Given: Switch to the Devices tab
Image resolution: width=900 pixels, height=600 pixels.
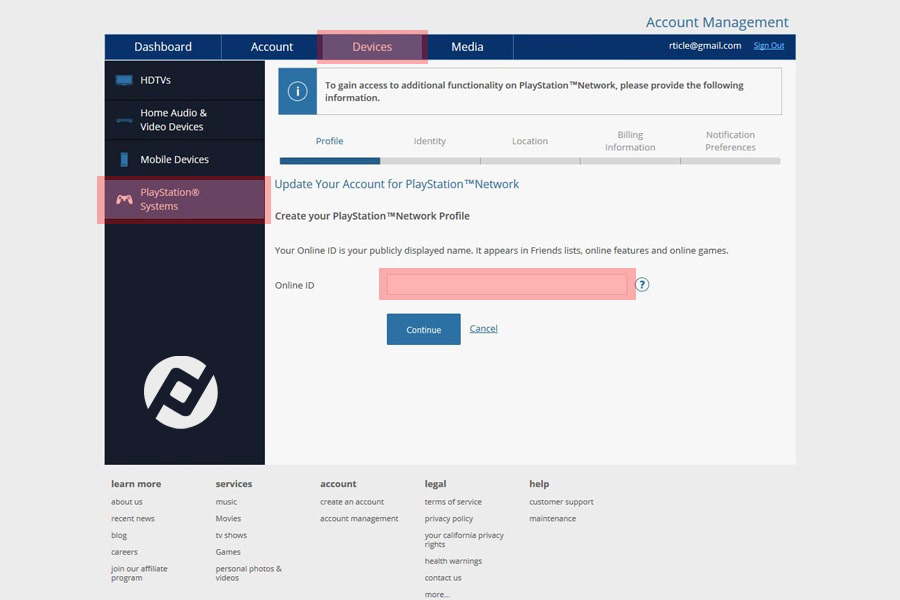Looking at the screenshot, I should 372,47.
